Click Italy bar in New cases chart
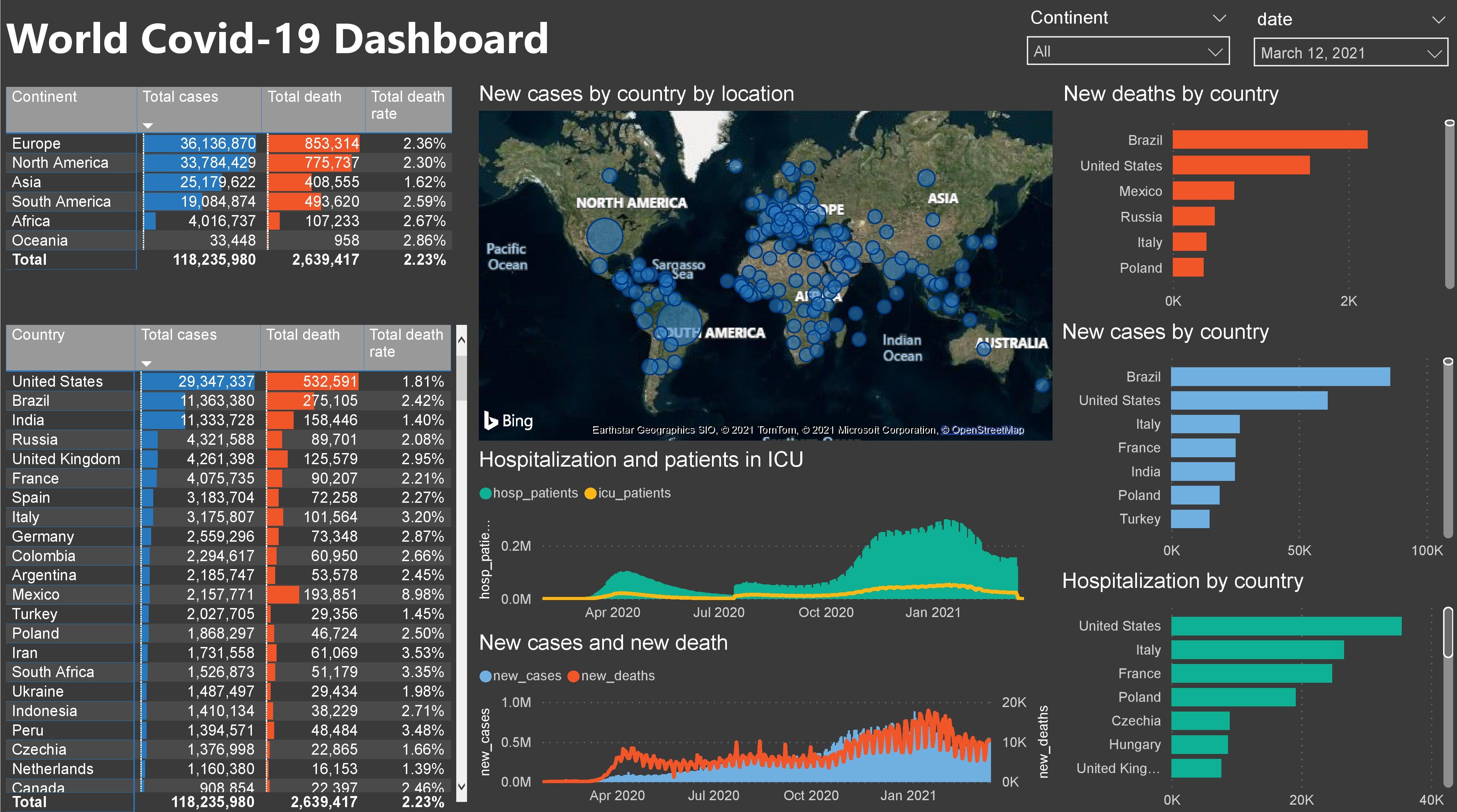The height and width of the screenshot is (812, 1457). tap(1205, 424)
